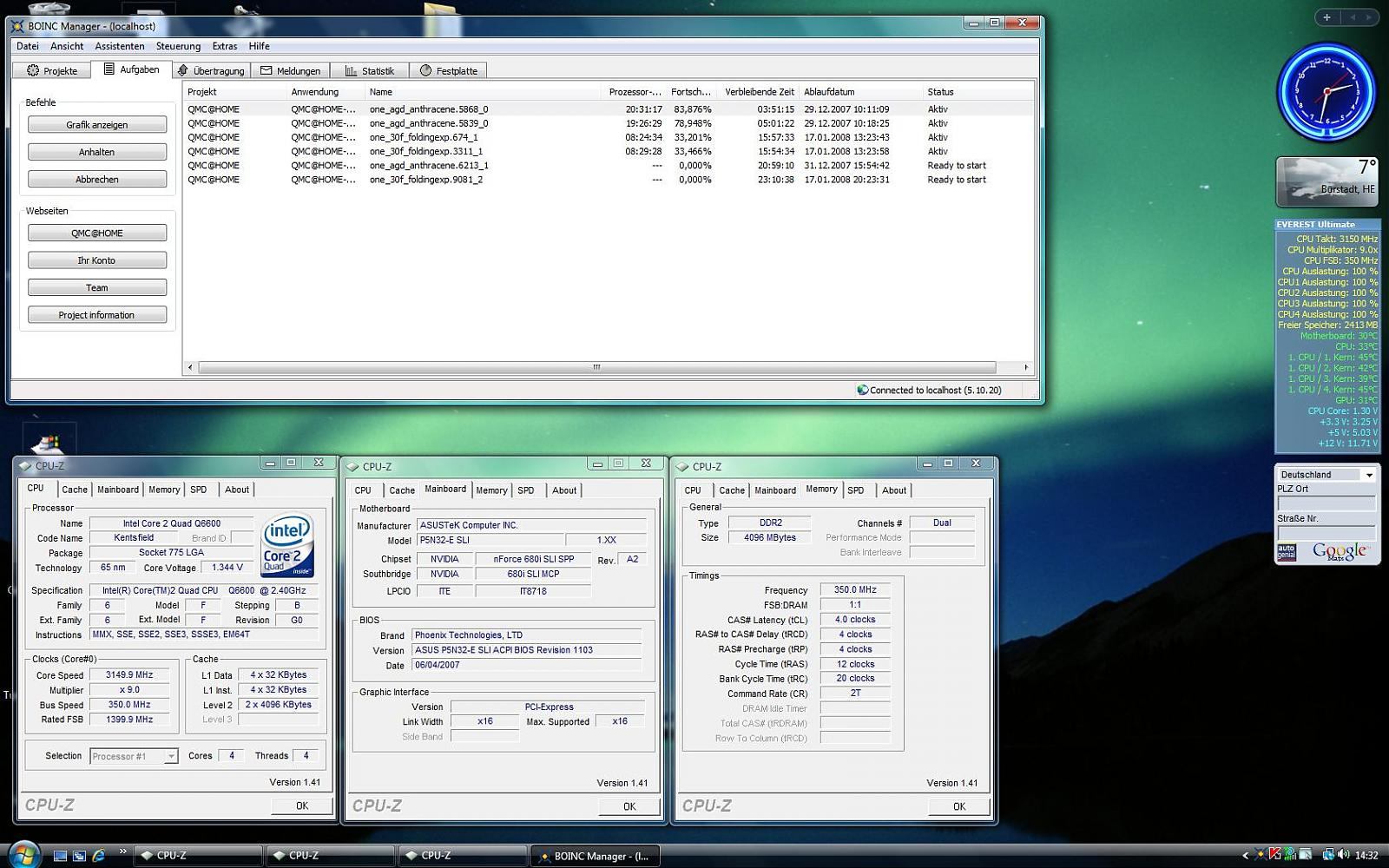Screen dimensions: 1389x868
Task: Switch to BOINC Manager taskbar button
Action: pos(595,856)
